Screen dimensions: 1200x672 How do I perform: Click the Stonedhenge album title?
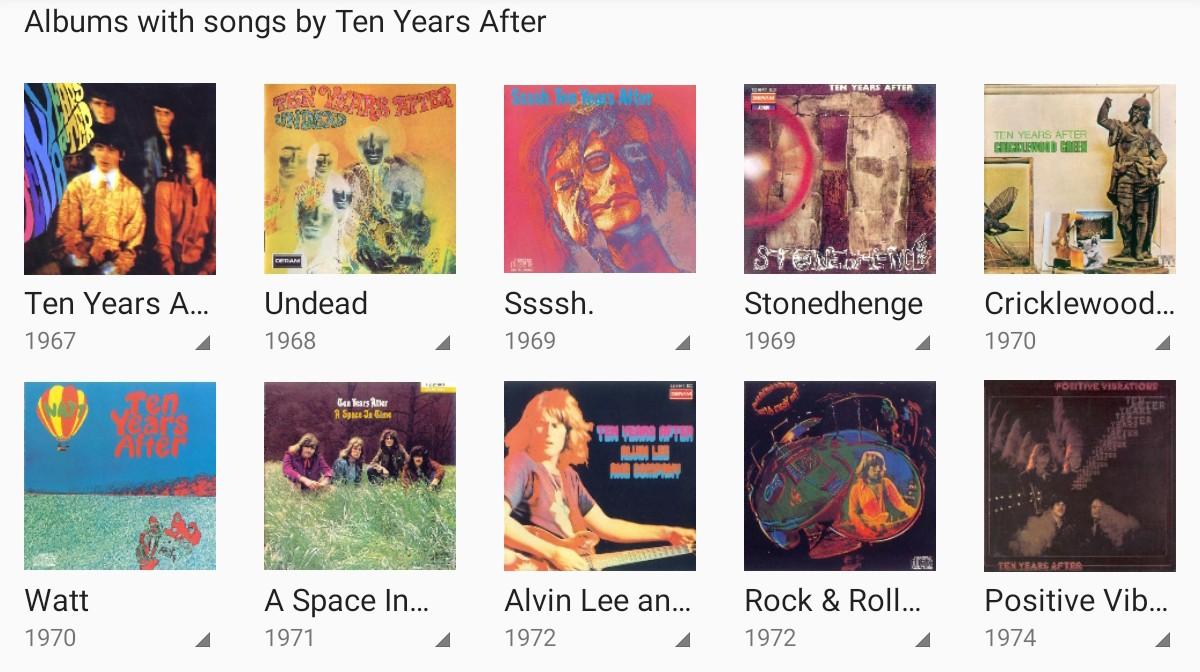click(833, 304)
